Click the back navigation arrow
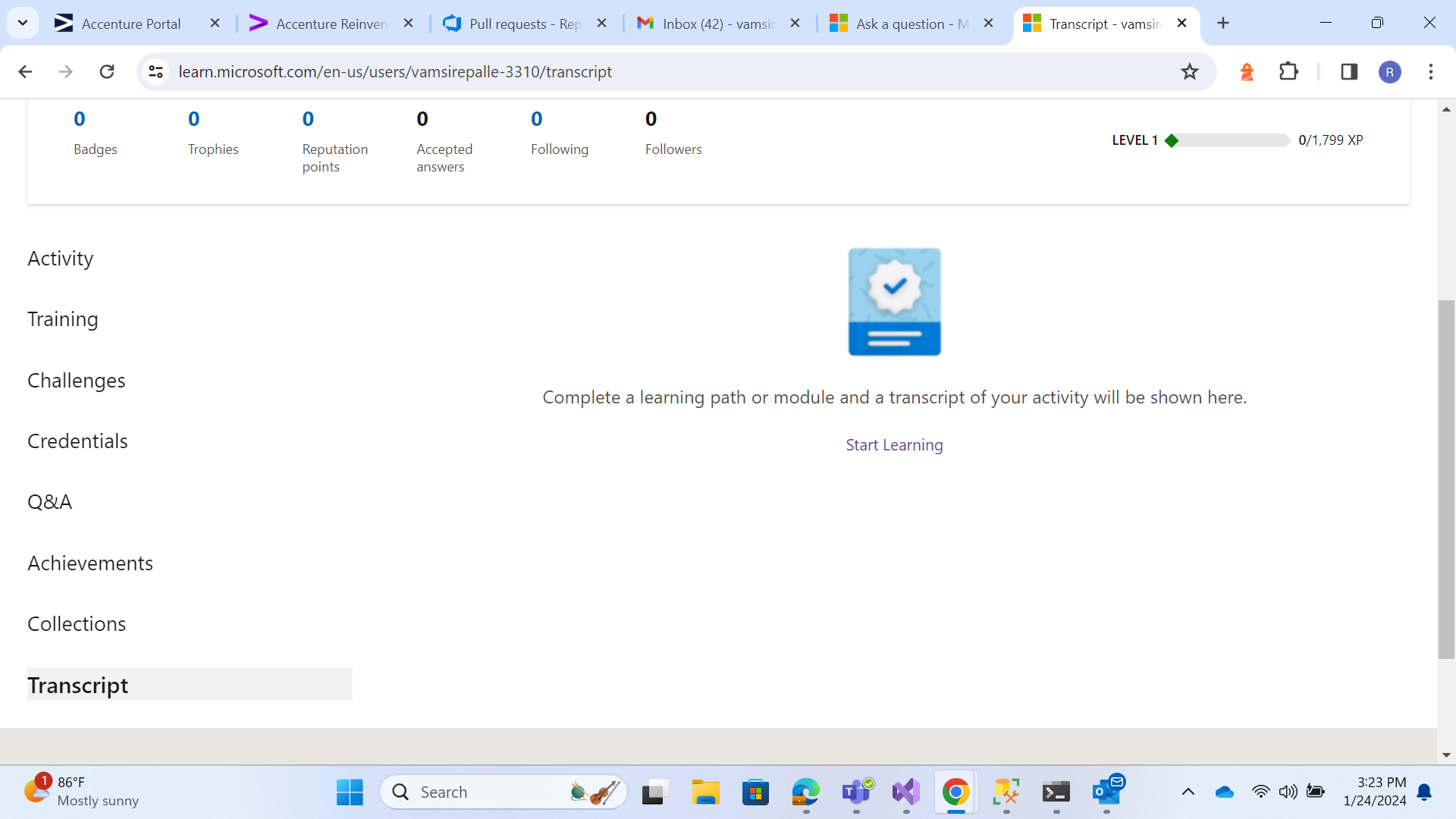The image size is (1456, 819). tap(25, 71)
